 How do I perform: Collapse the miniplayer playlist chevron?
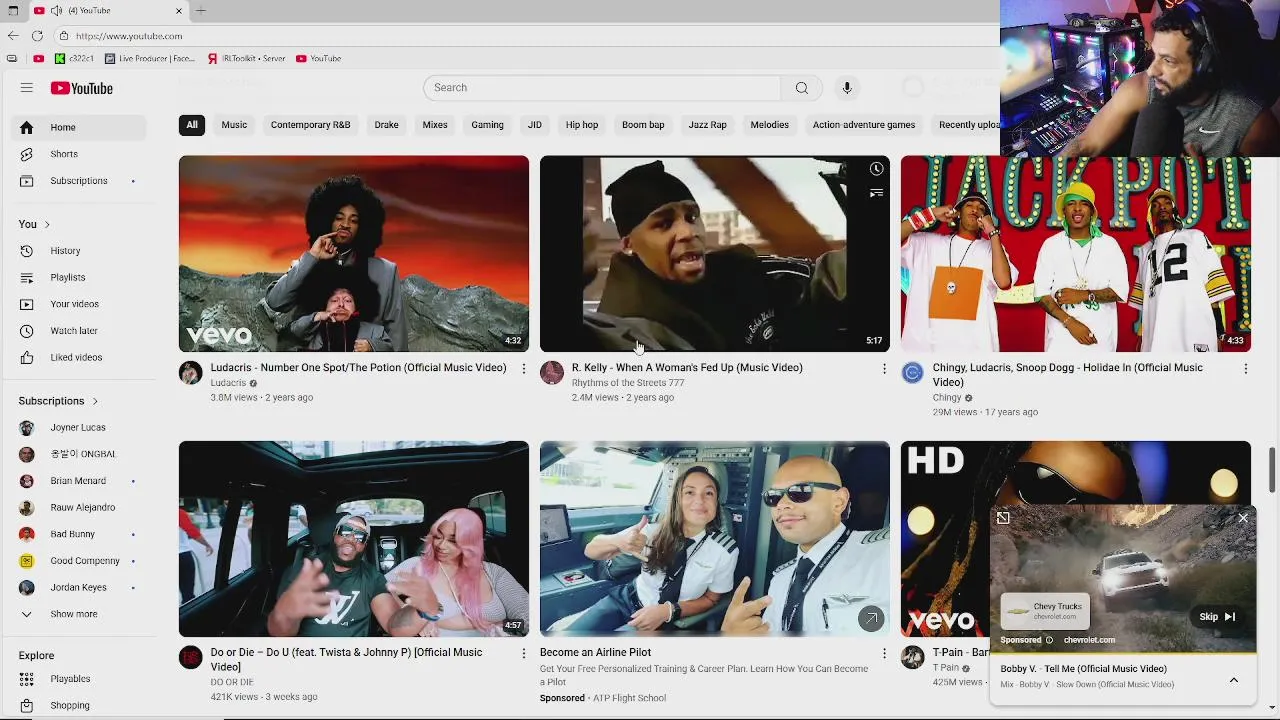(x=1234, y=680)
